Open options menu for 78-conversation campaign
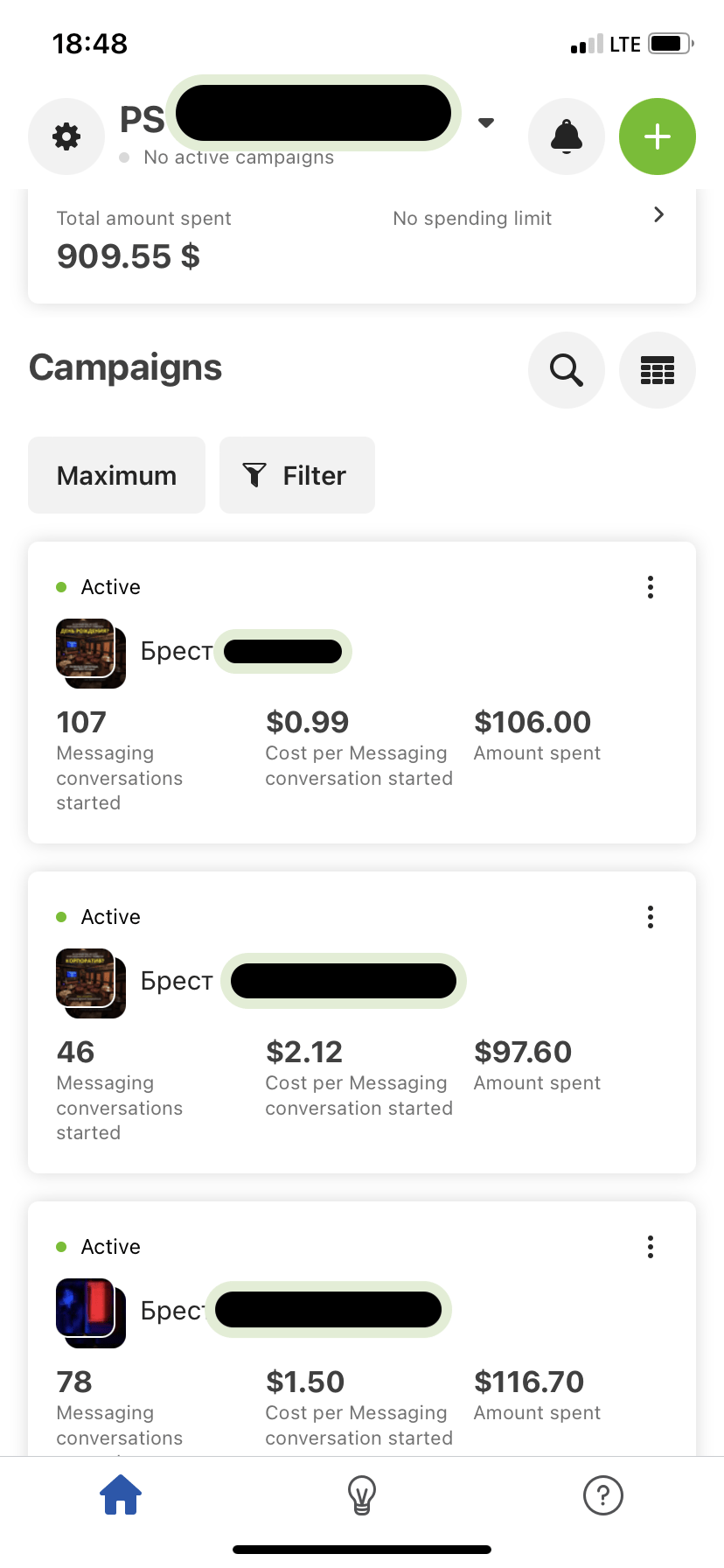This screenshot has width=724, height=1568. 651,1247
